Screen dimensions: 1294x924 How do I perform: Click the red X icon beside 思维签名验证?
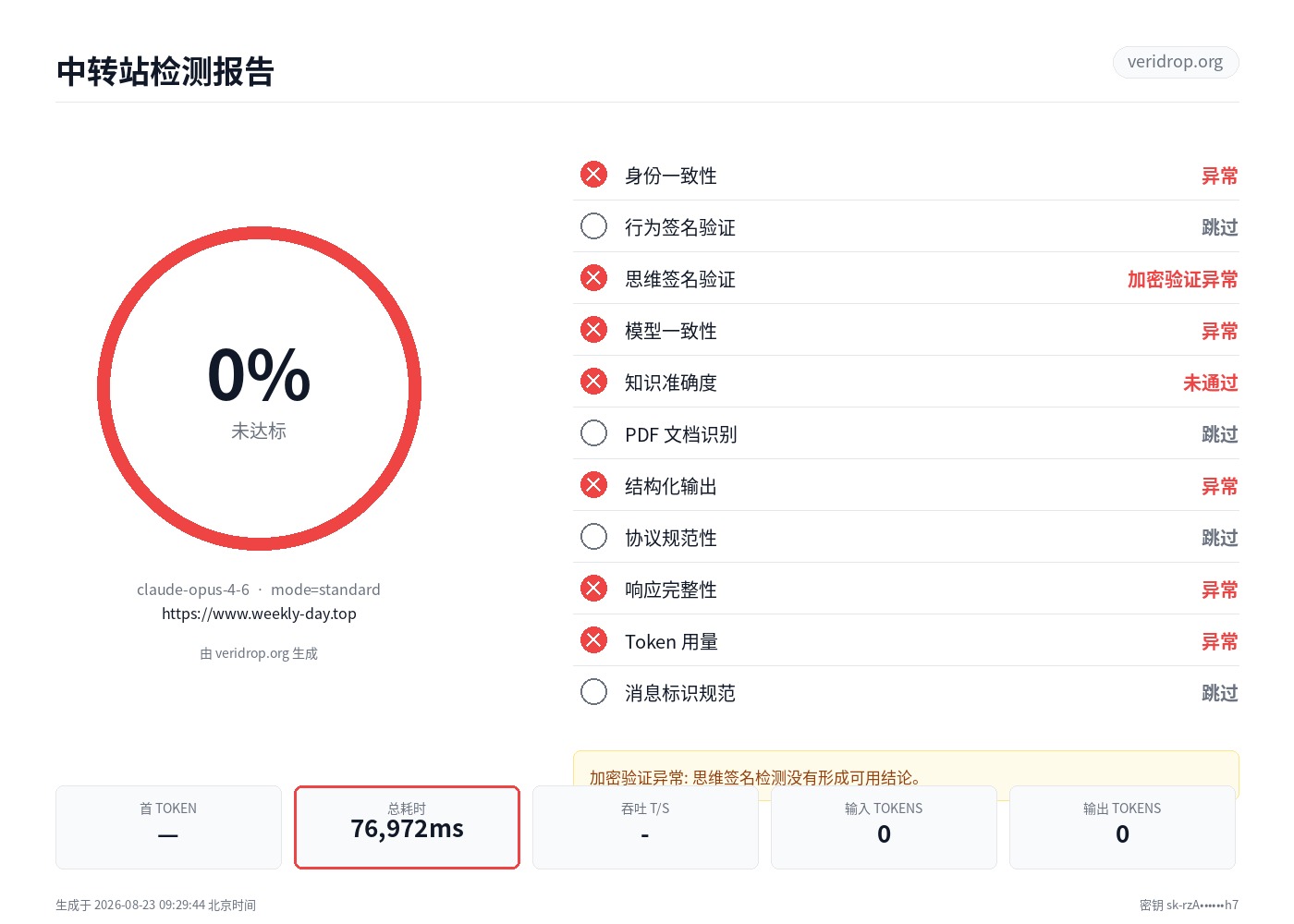[593, 278]
